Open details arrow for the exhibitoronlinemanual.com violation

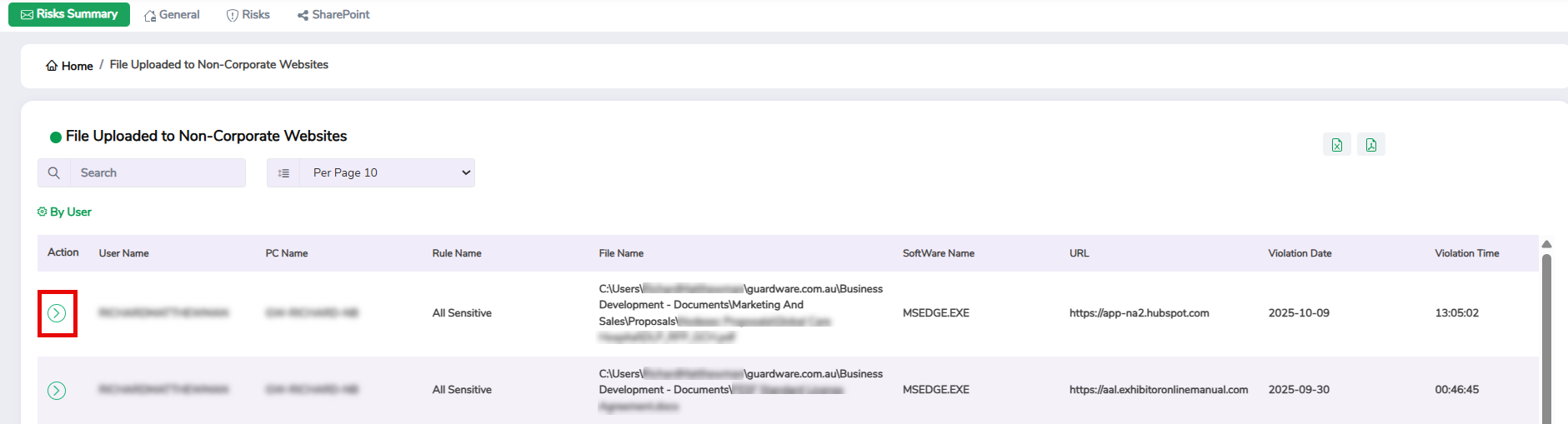click(57, 391)
